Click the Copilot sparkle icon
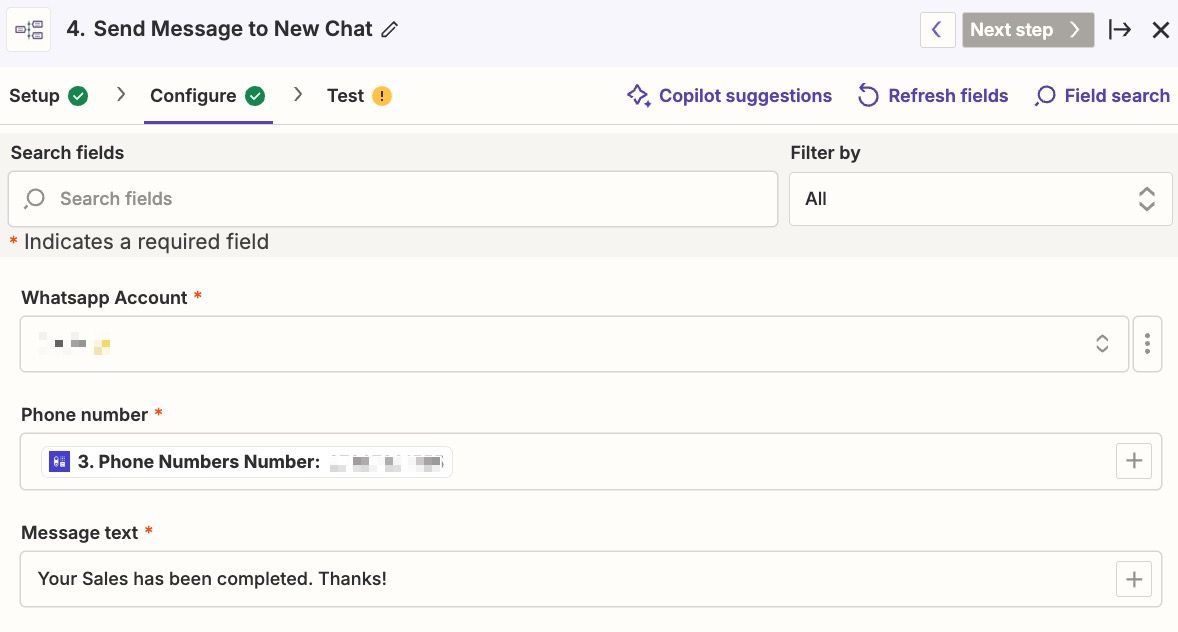The width and height of the screenshot is (1178, 632). click(x=639, y=95)
